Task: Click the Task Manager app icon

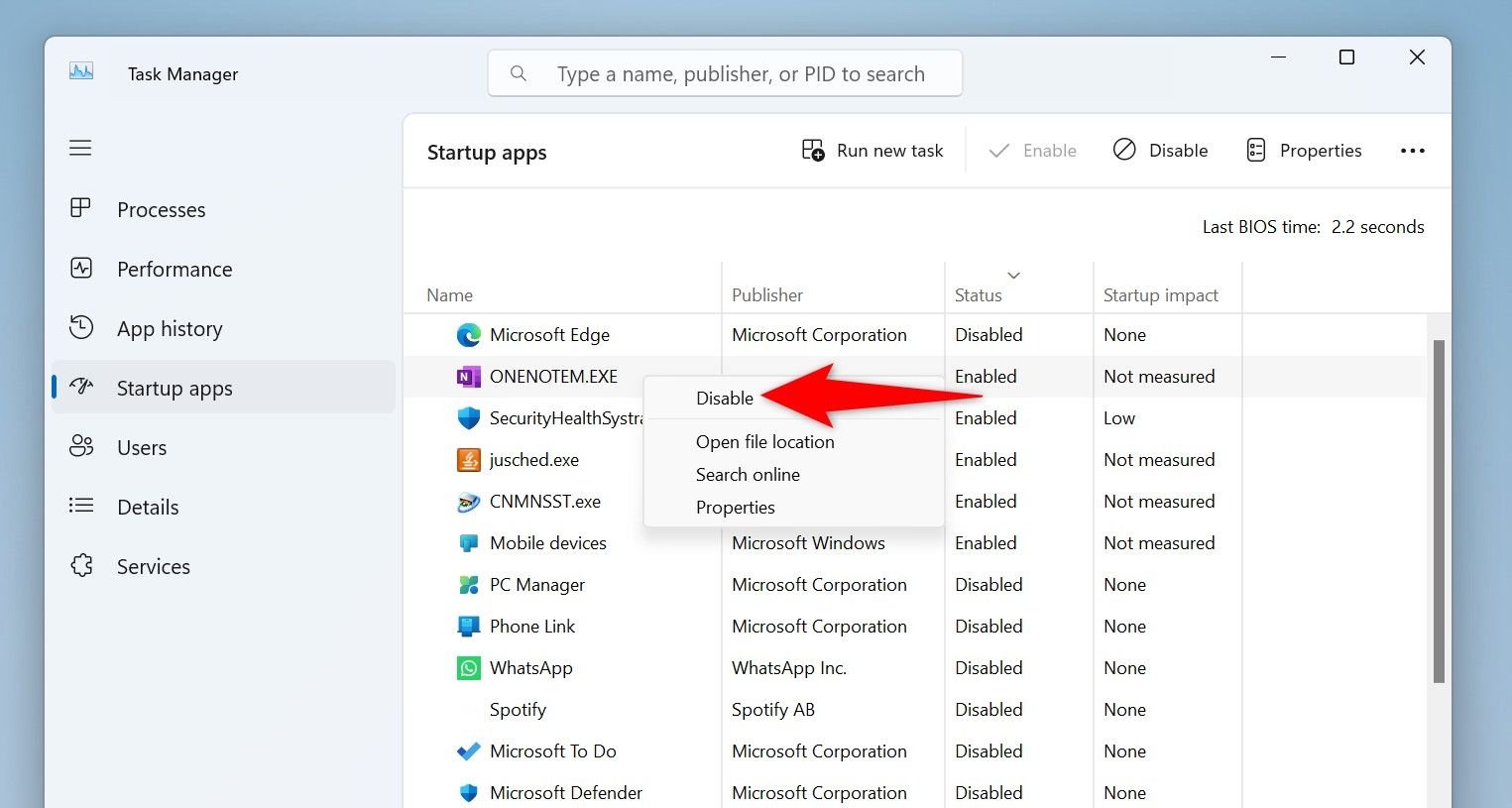Action: coord(81,72)
